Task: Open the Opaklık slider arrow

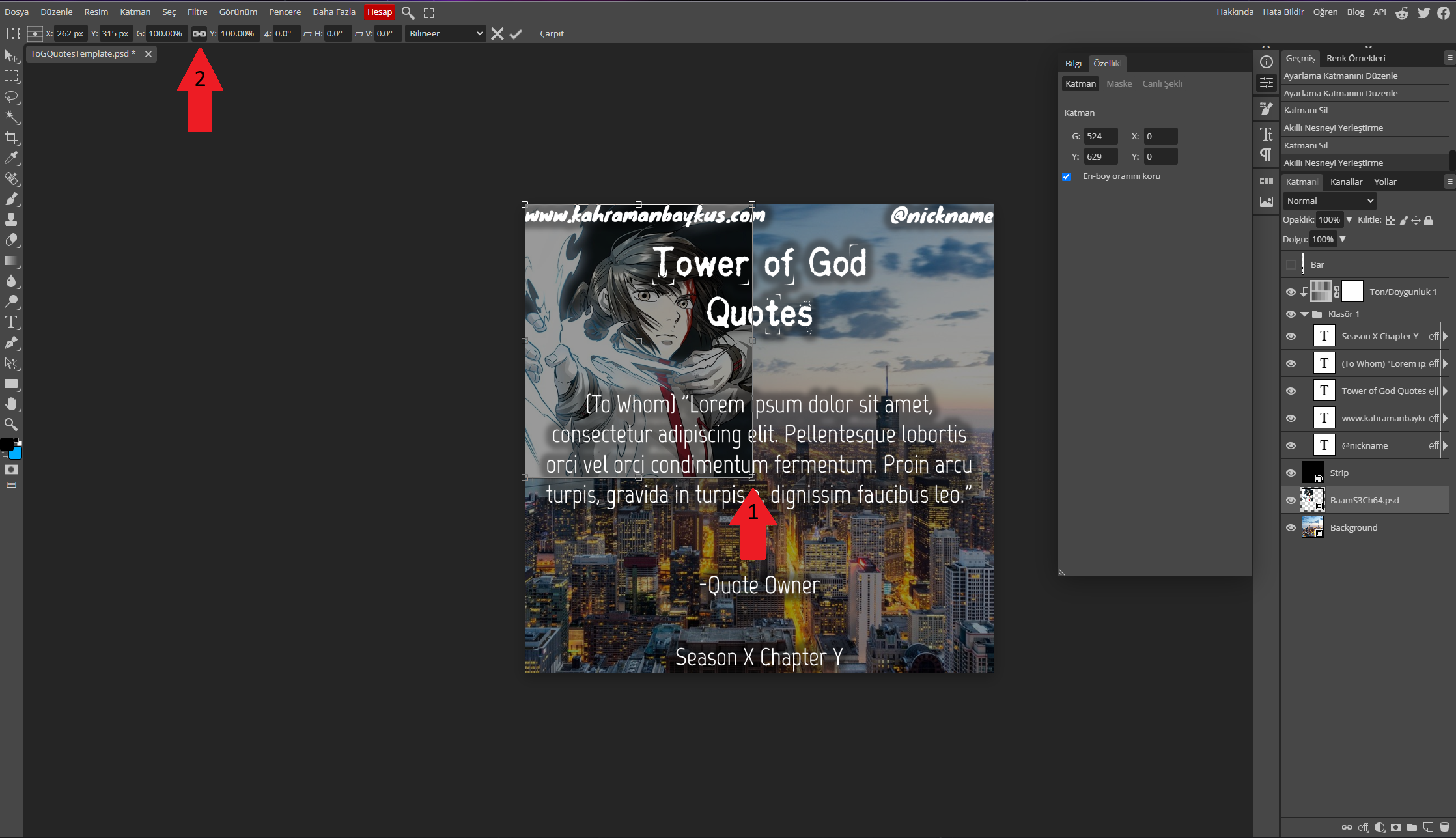Action: [x=1349, y=220]
